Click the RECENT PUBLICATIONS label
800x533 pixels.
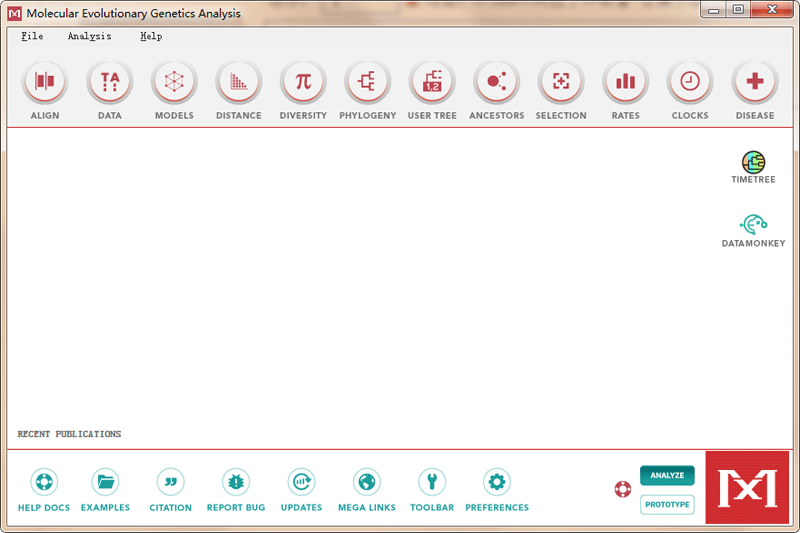click(69, 434)
